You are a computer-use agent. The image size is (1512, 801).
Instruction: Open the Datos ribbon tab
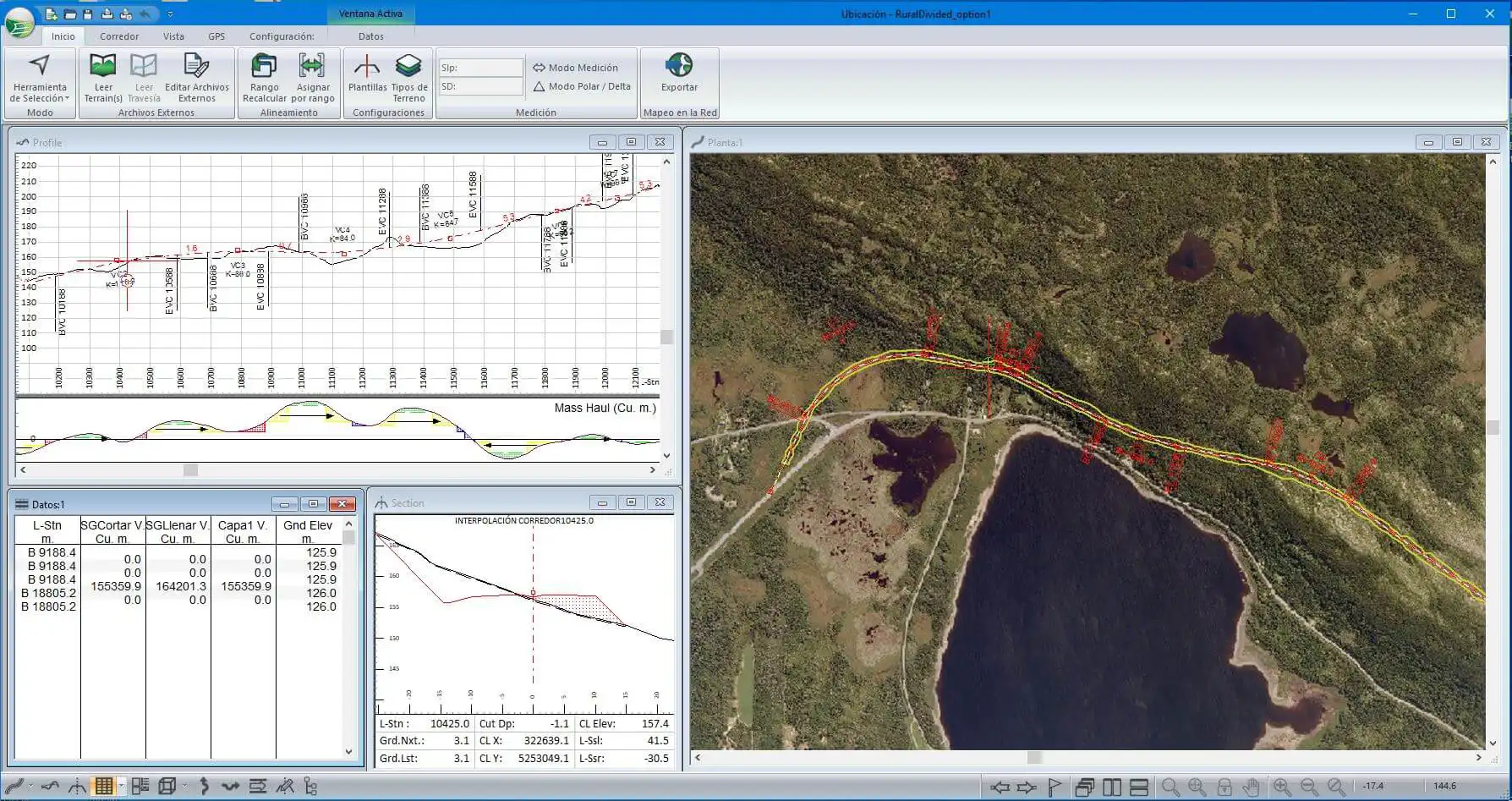coord(370,36)
